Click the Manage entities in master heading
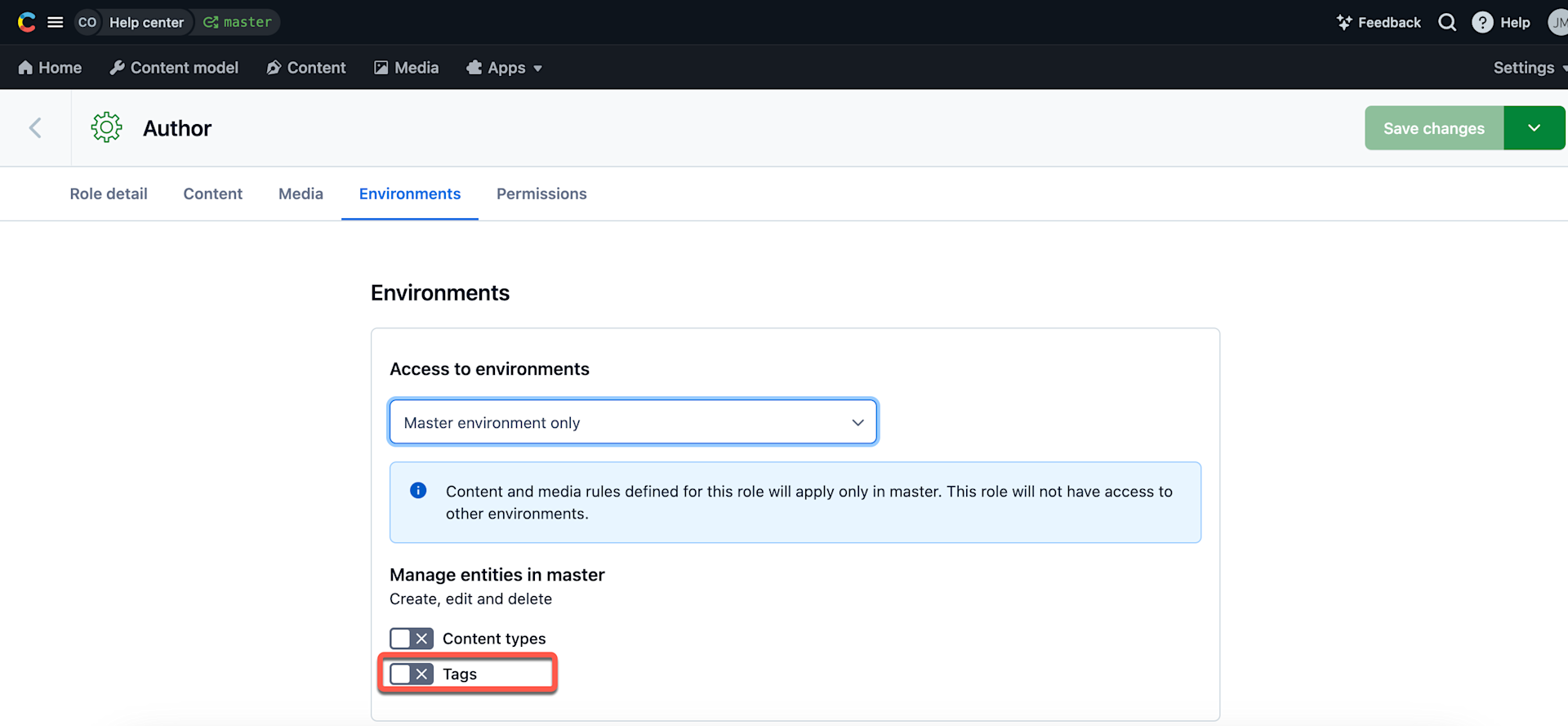This screenshot has height=726, width=1568. tap(497, 575)
